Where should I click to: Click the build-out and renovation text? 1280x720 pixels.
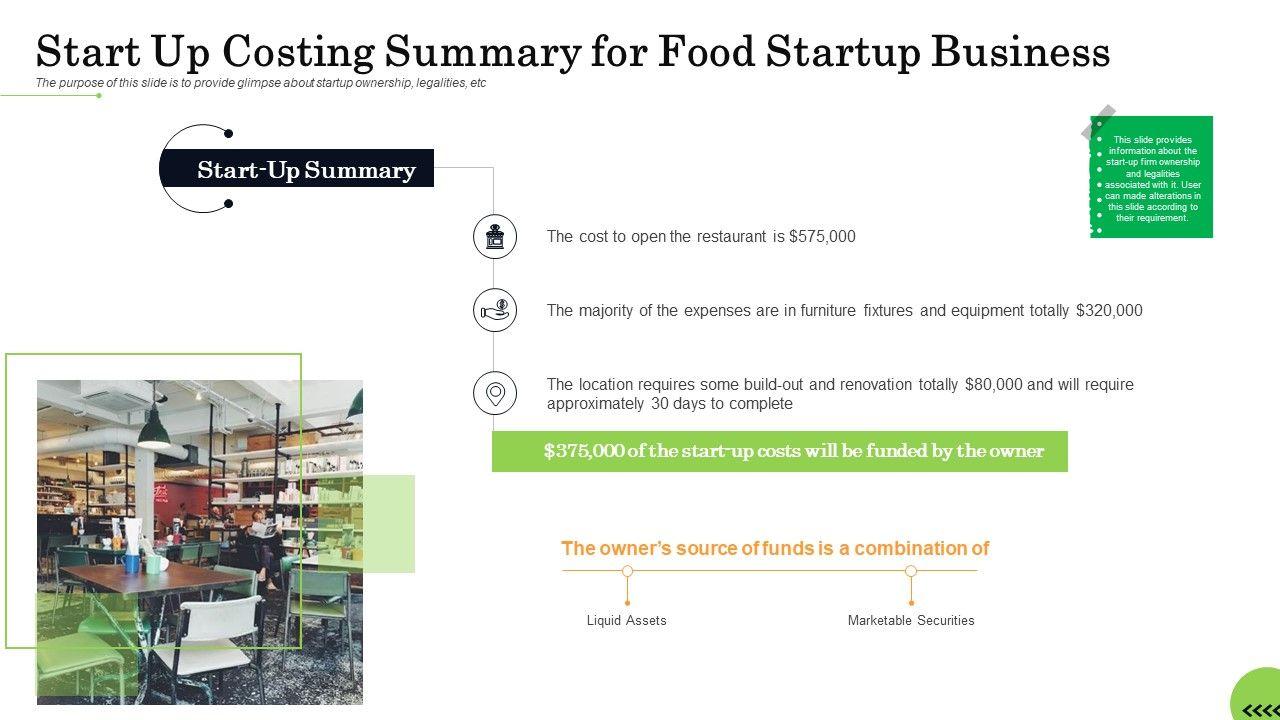pos(840,394)
